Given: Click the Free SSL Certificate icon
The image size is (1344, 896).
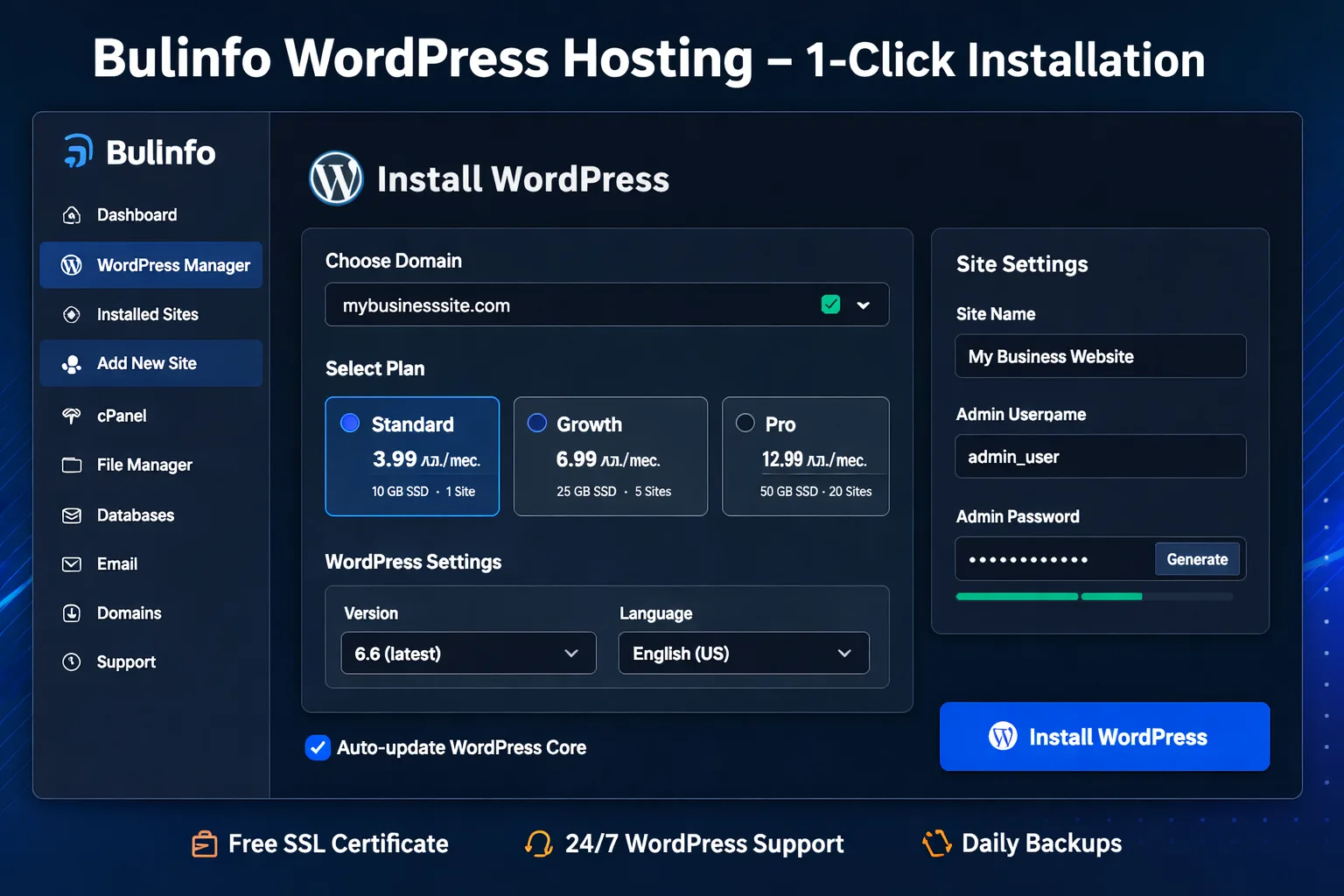Looking at the screenshot, I should [x=204, y=843].
